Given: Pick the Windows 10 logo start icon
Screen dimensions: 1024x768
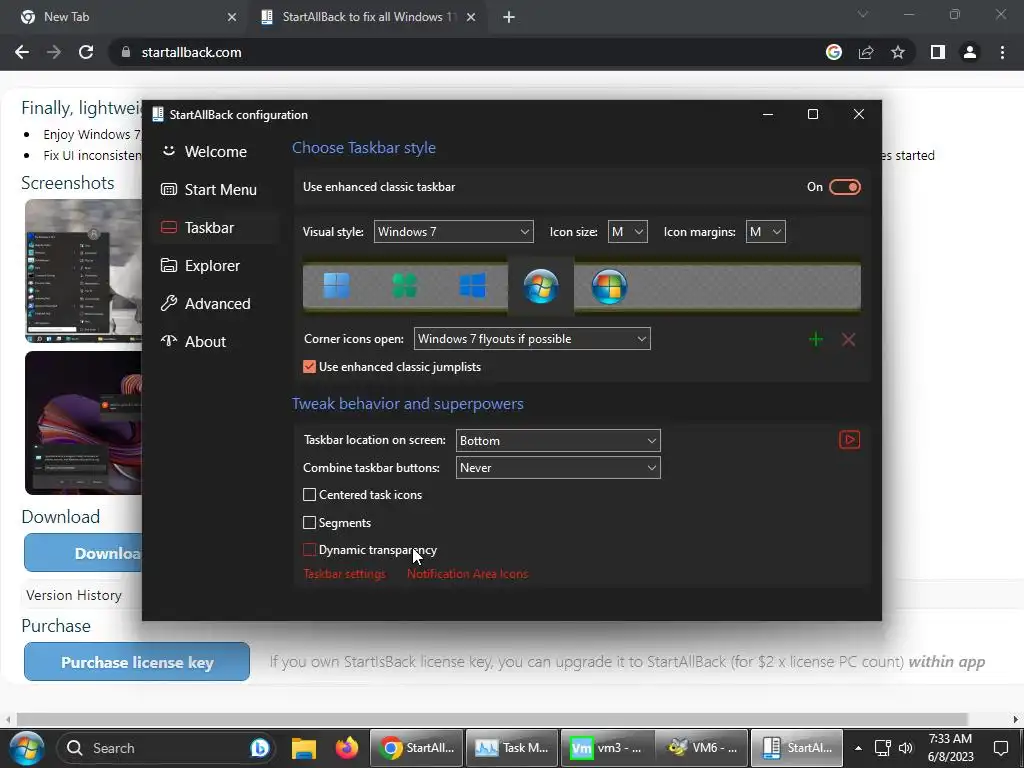Looking at the screenshot, I should point(472,286).
